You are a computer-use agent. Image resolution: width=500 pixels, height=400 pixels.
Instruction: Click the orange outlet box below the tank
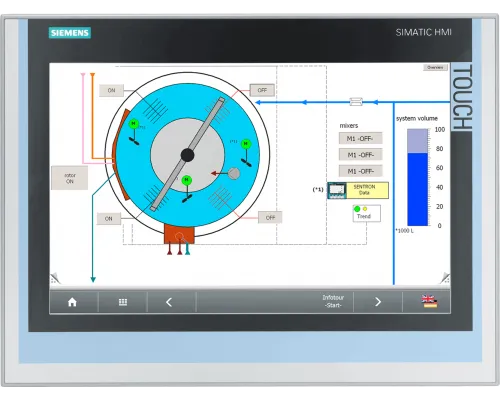[x=179, y=234]
